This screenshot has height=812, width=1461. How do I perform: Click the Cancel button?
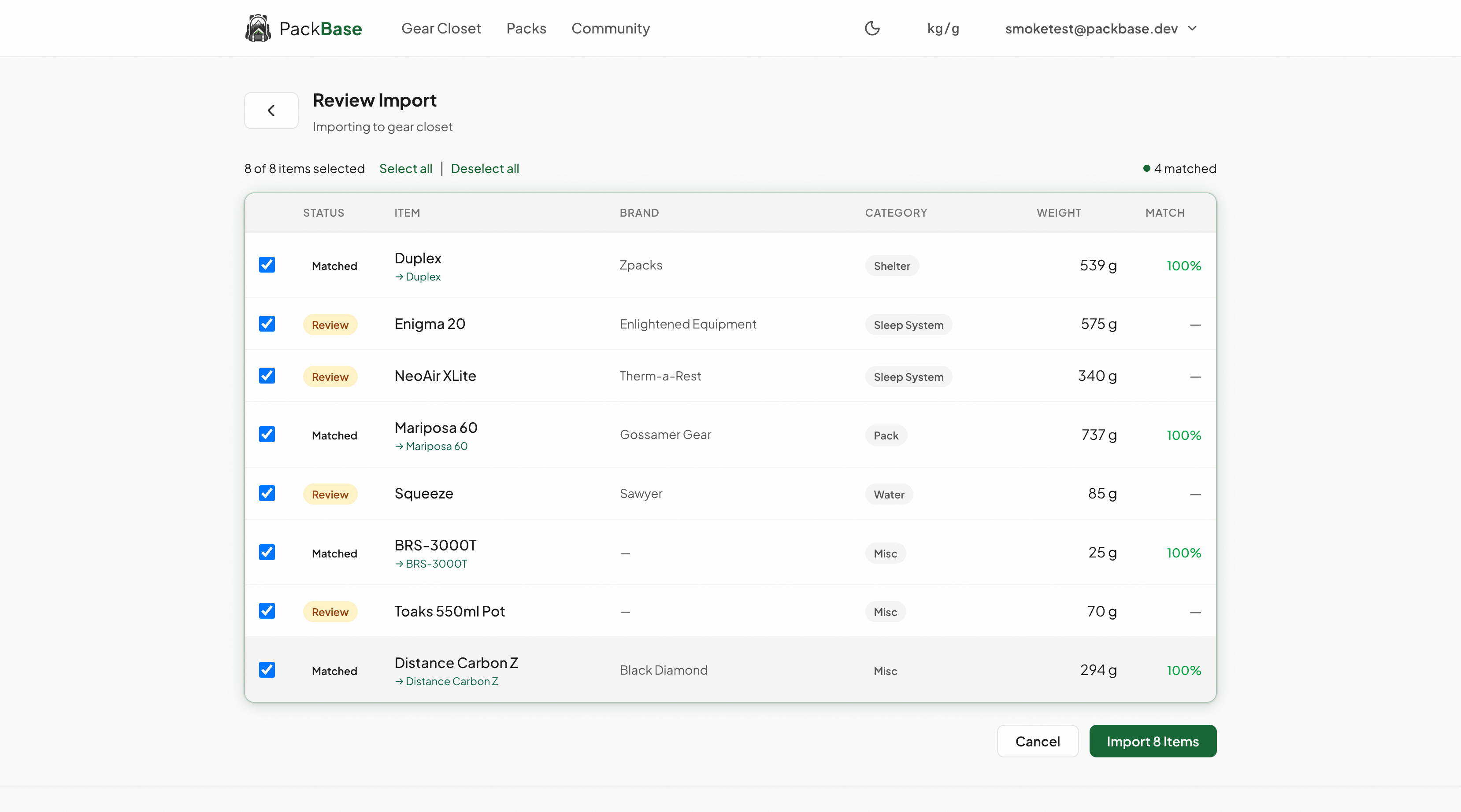(x=1037, y=741)
